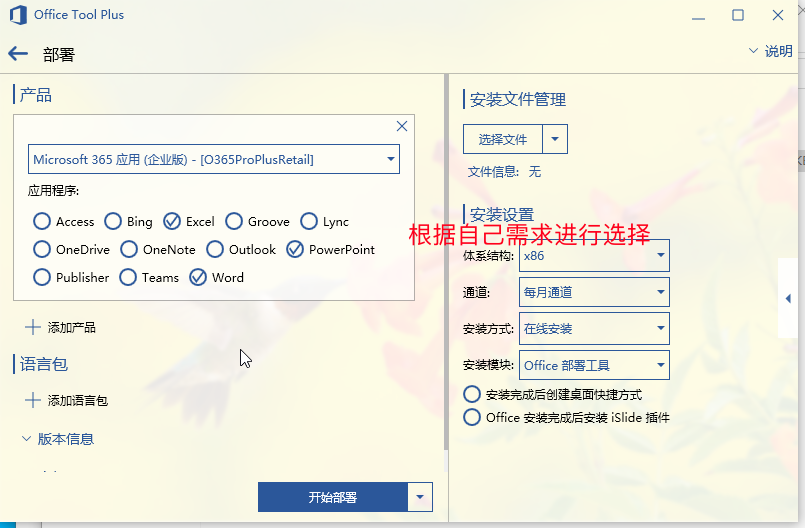Open the Microsoft 365 product dropdown
Image resolution: width=805 pixels, height=528 pixels.
[214, 159]
